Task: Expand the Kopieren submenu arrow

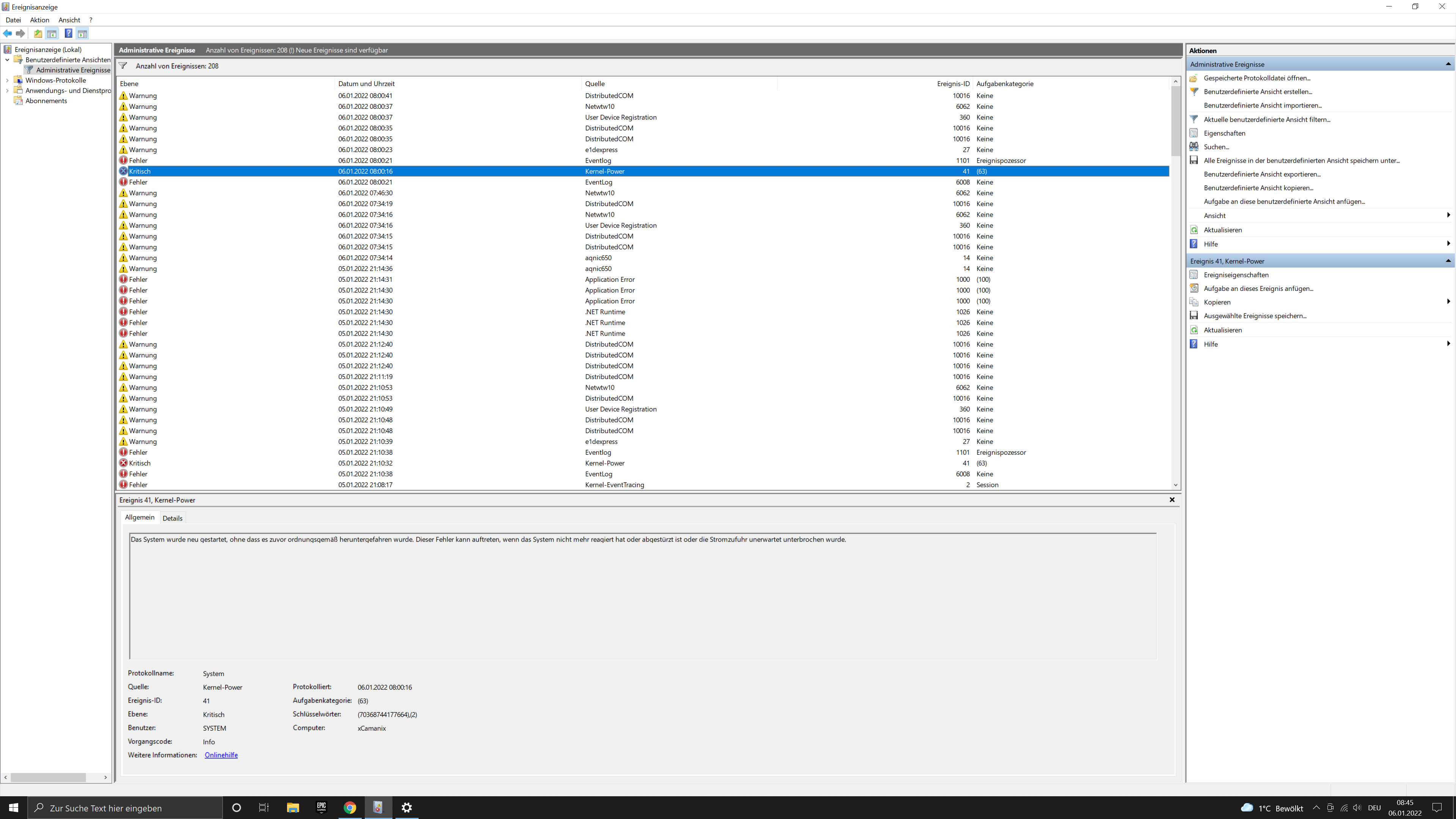Action: [x=1448, y=302]
